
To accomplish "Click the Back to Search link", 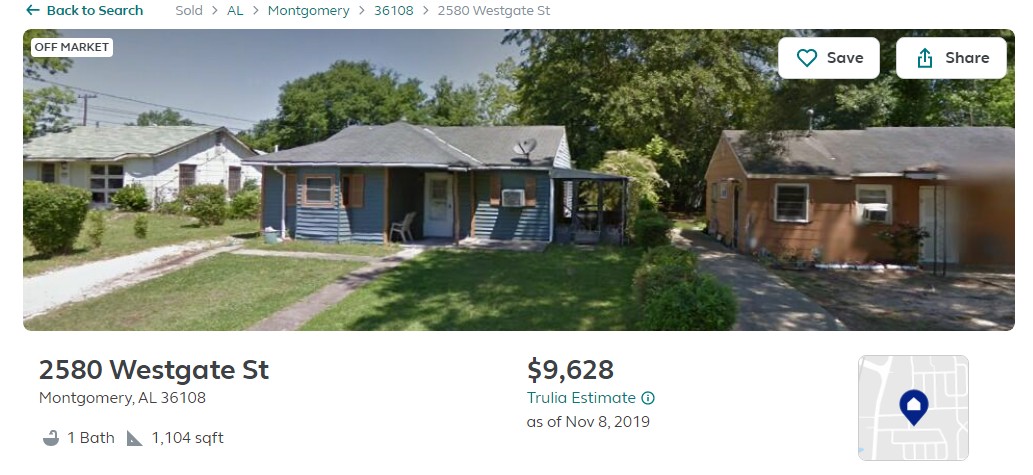I will 84,11.
